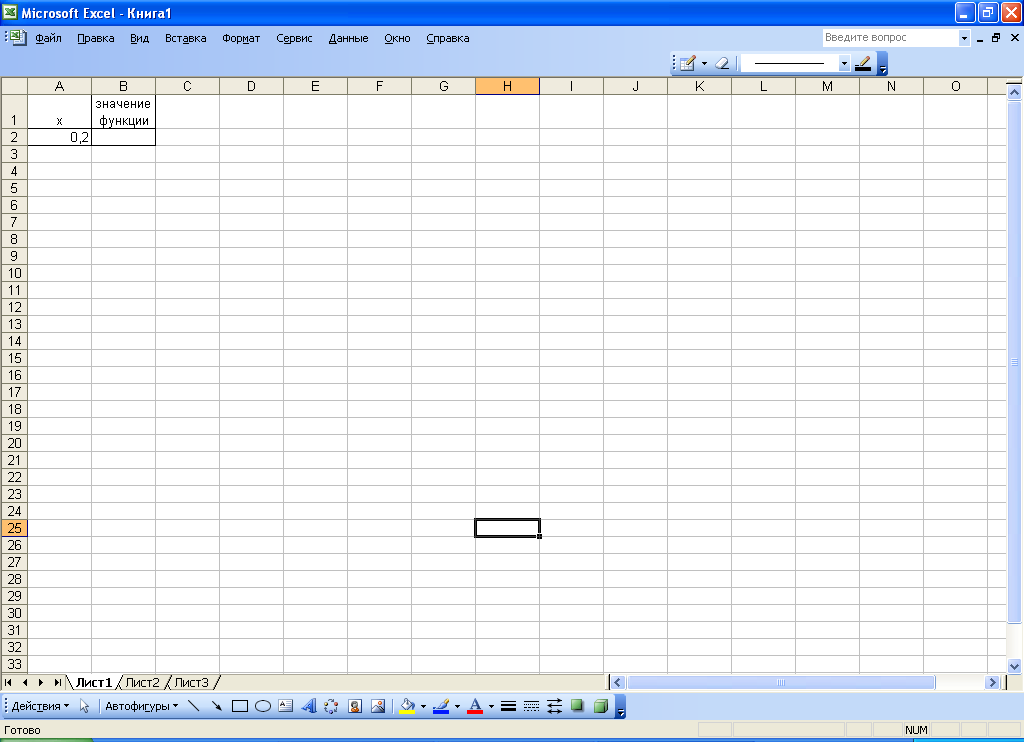Open the Формат menu
Image resolution: width=1024 pixels, height=742 pixels.
coord(241,38)
